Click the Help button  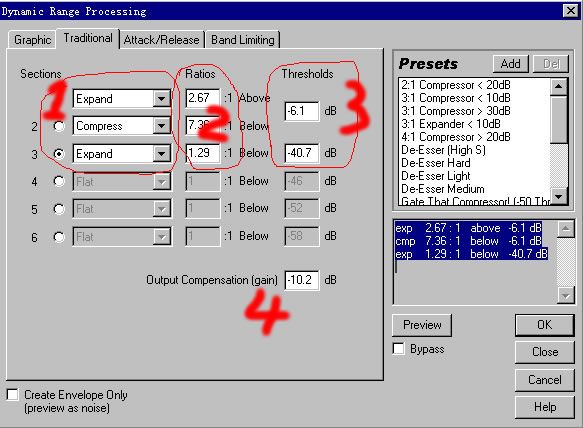545,407
